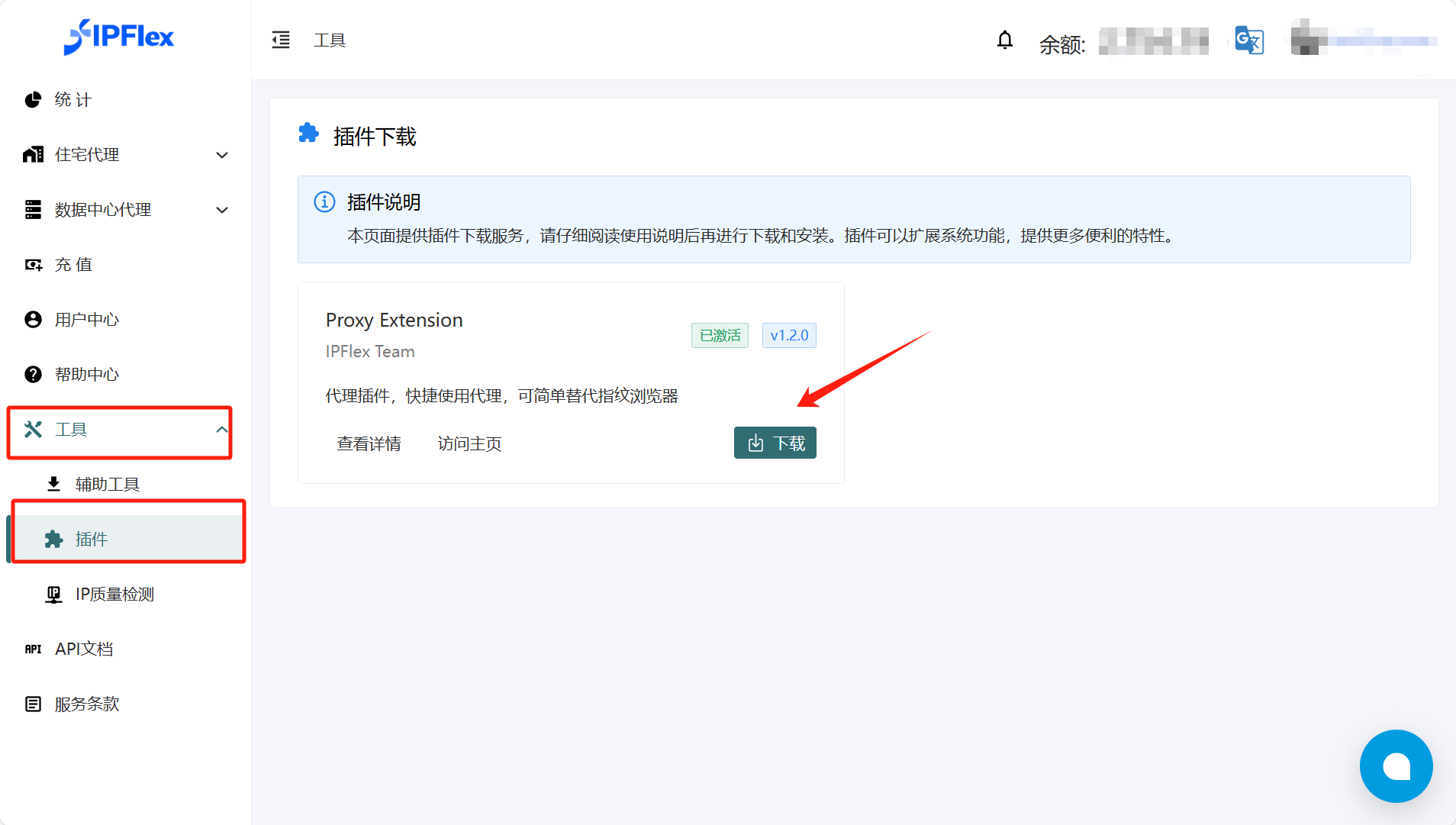
Task: Expand the 住宅代理 submenu arrow
Action: [x=222, y=155]
